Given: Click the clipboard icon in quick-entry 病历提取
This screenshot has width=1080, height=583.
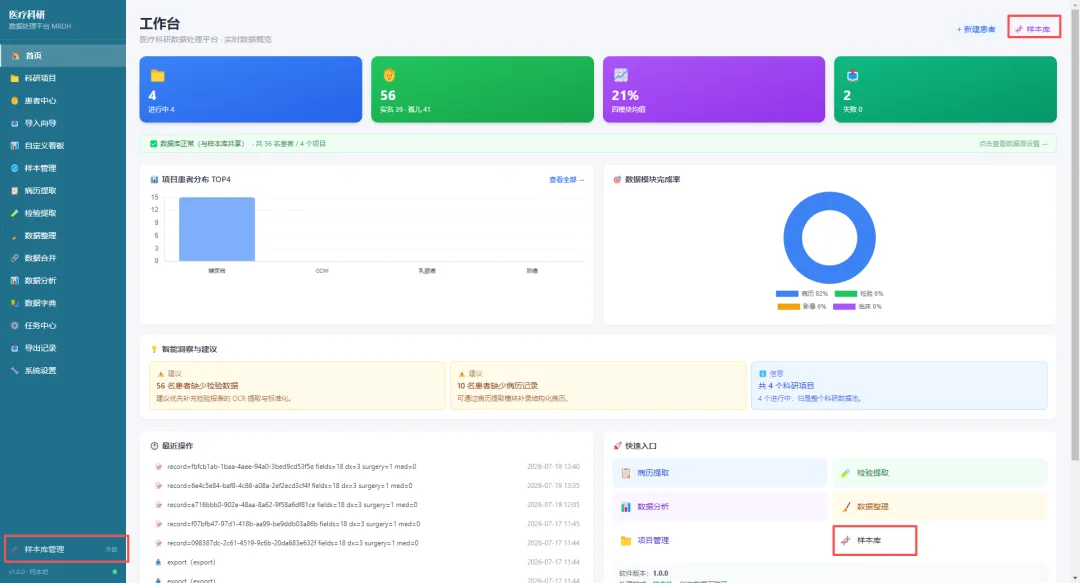Looking at the screenshot, I should pos(625,473).
